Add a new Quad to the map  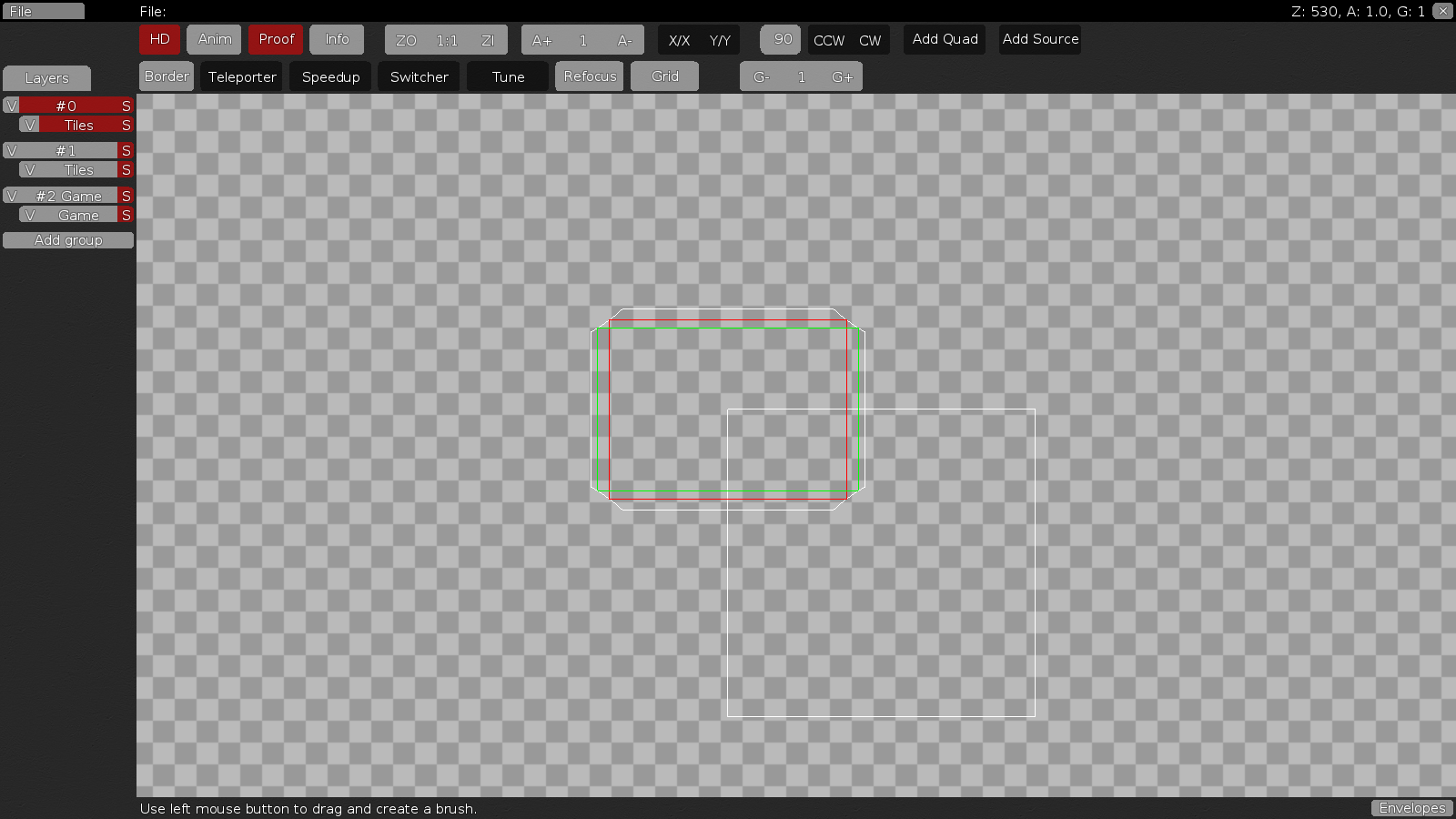click(944, 39)
